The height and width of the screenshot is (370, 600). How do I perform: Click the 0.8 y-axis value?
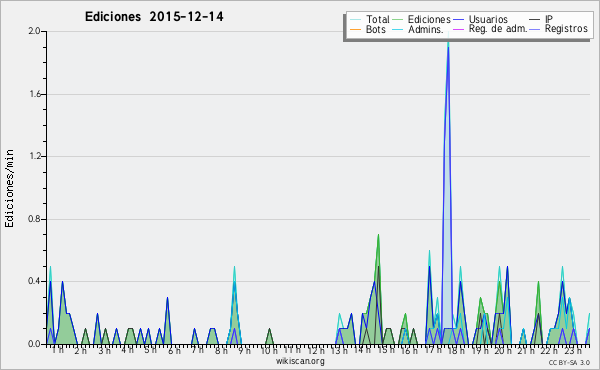point(34,219)
